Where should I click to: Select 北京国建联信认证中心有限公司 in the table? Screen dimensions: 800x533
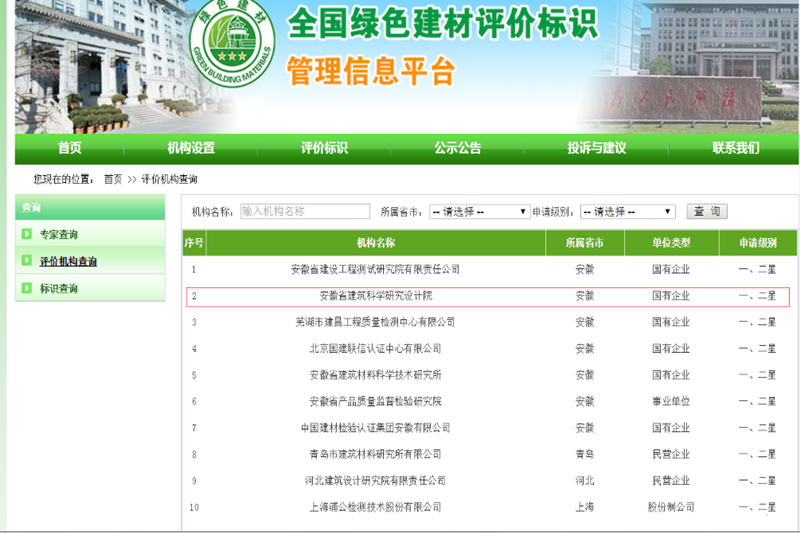375,349
